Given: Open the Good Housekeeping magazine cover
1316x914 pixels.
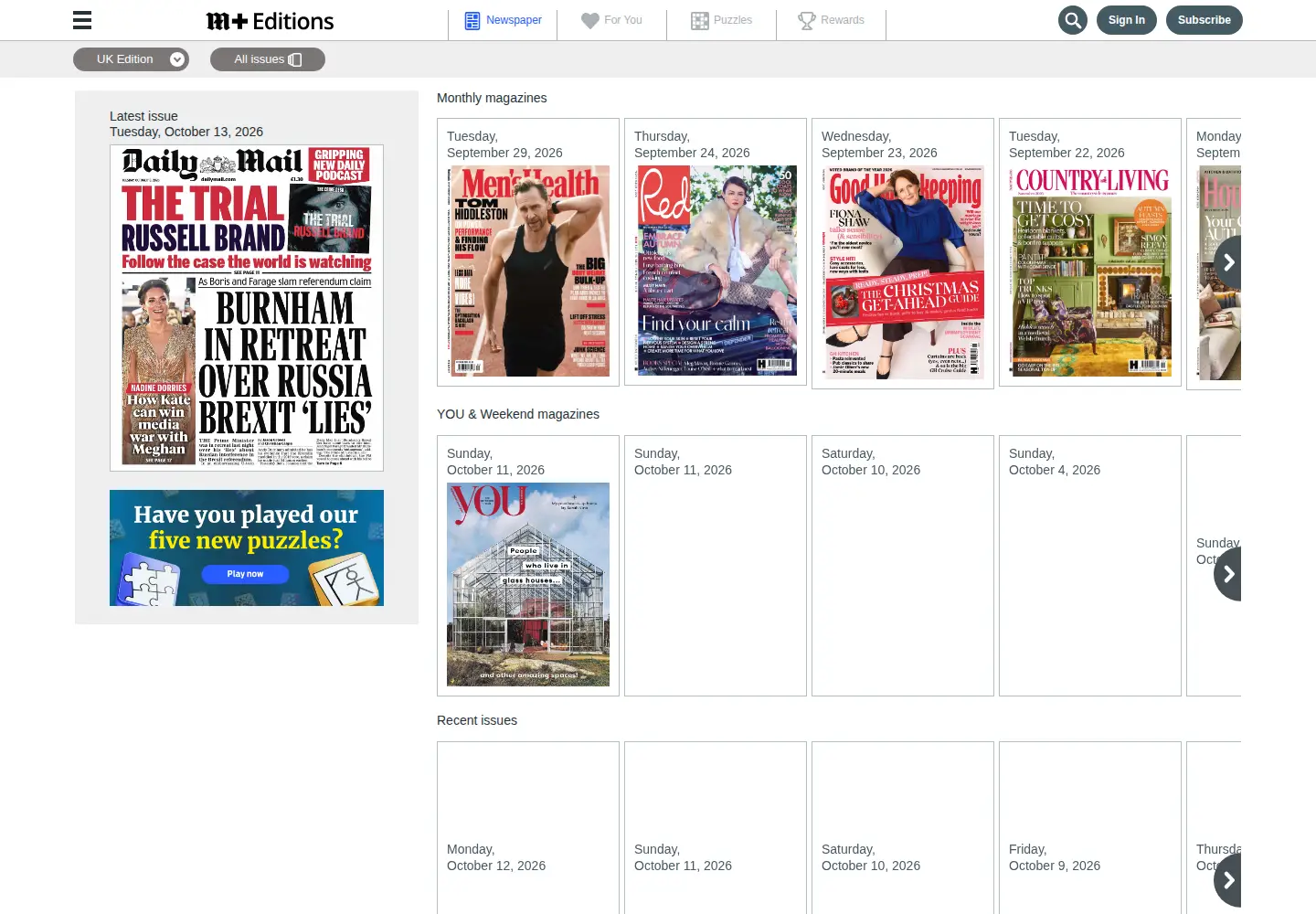Looking at the screenshot, I should [x=903, y=272].
